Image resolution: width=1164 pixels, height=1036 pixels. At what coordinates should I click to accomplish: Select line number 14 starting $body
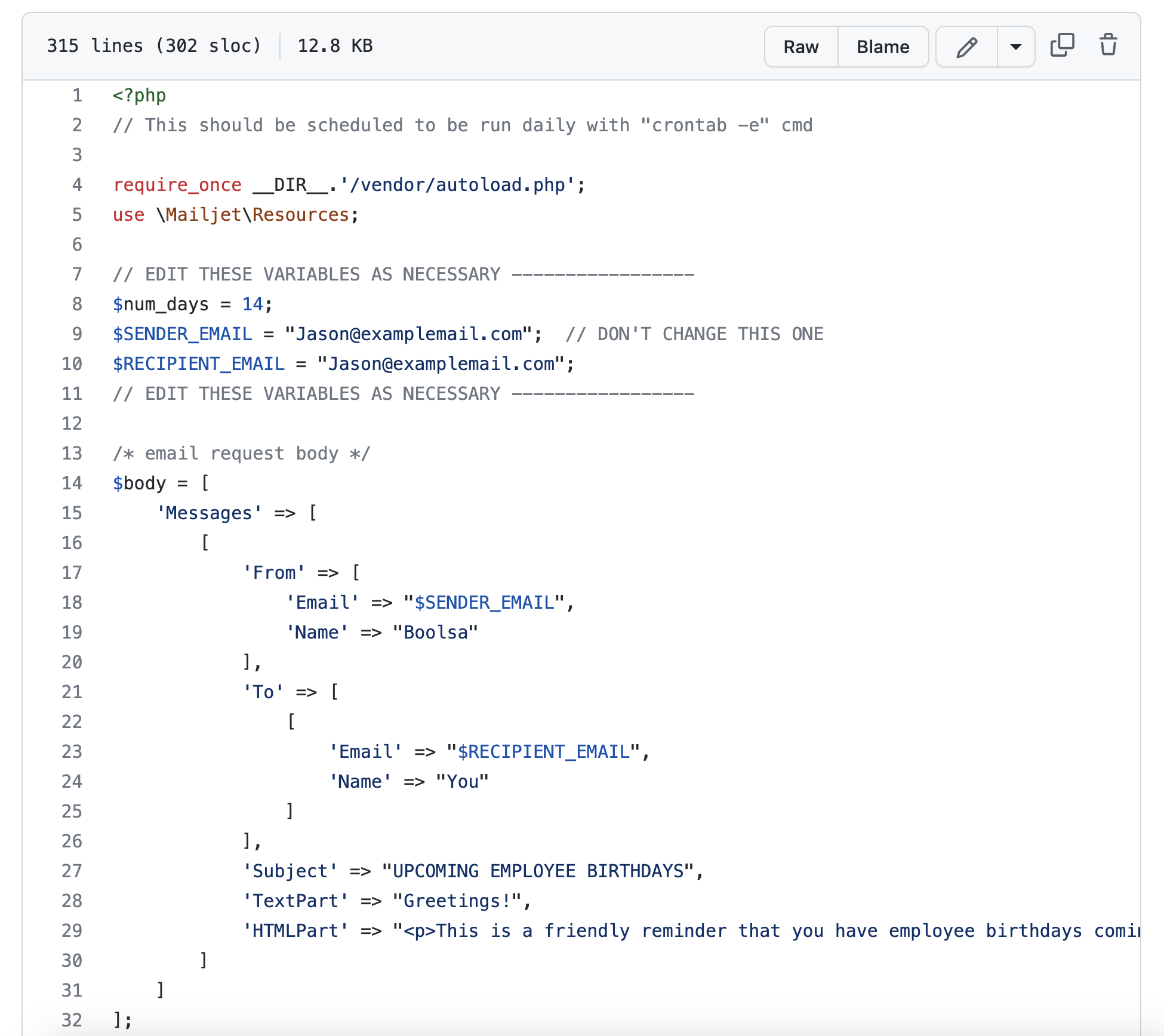point(71,483)
